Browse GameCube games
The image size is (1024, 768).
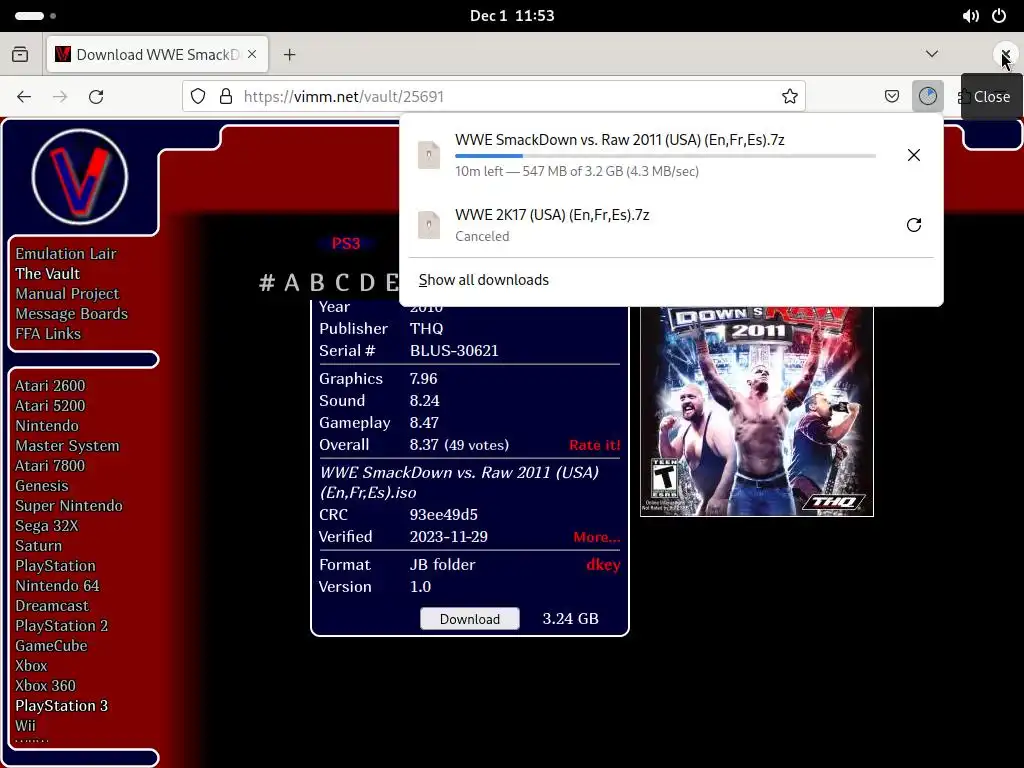tap(52, 646)
